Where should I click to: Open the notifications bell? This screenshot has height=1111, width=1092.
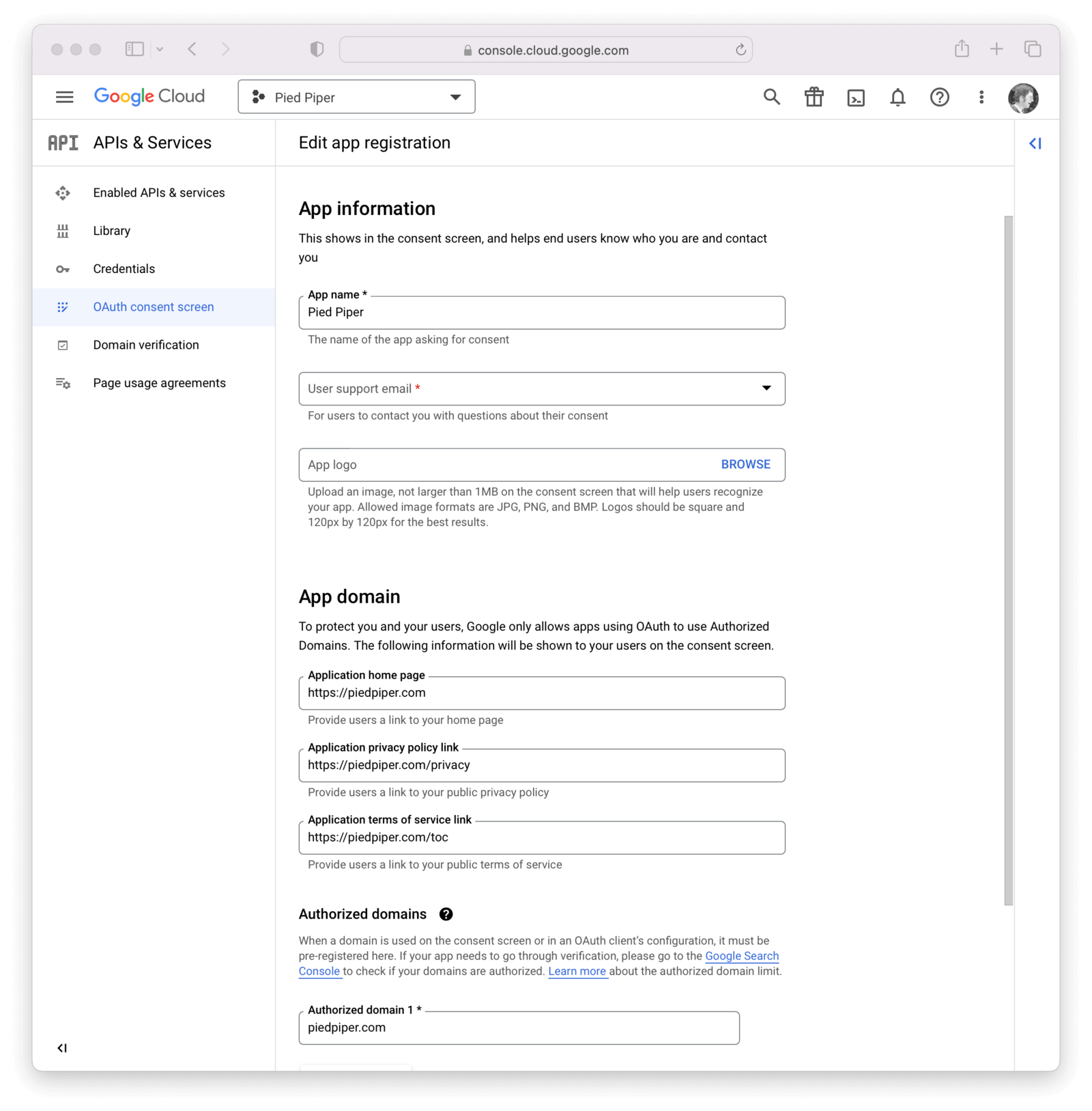coord(898,97)
